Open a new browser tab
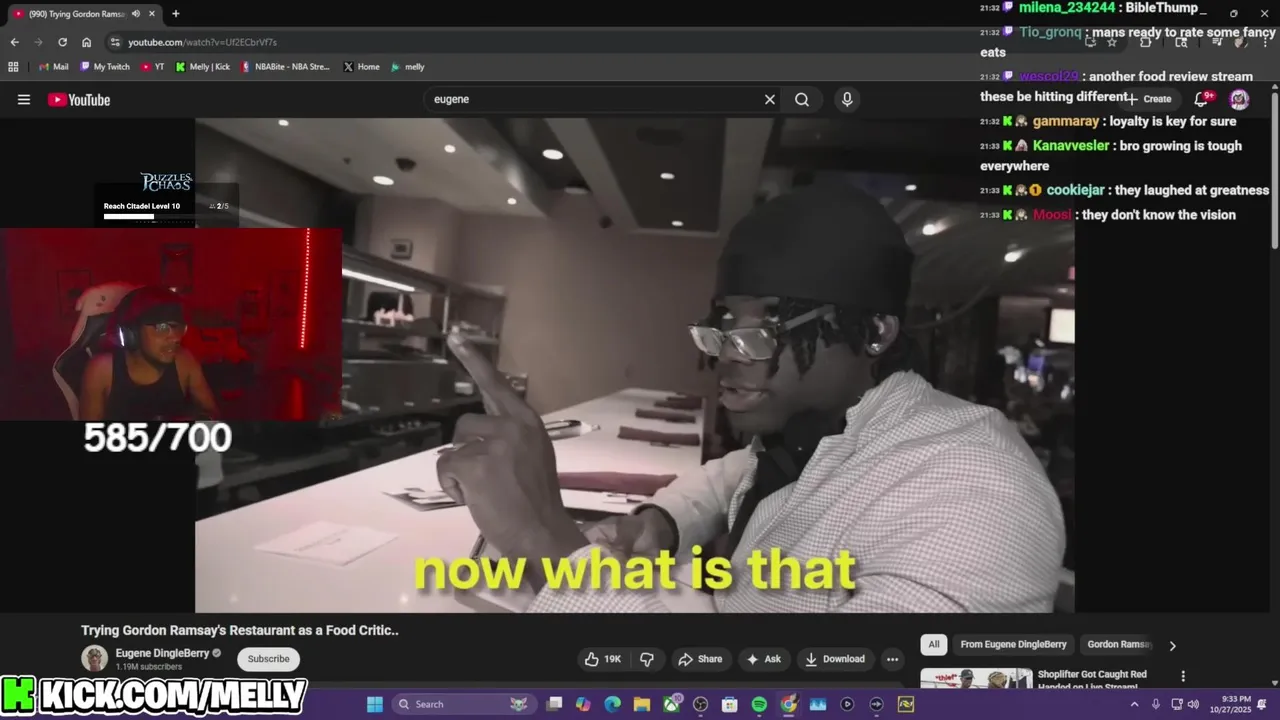 click(x=176, y=14)
